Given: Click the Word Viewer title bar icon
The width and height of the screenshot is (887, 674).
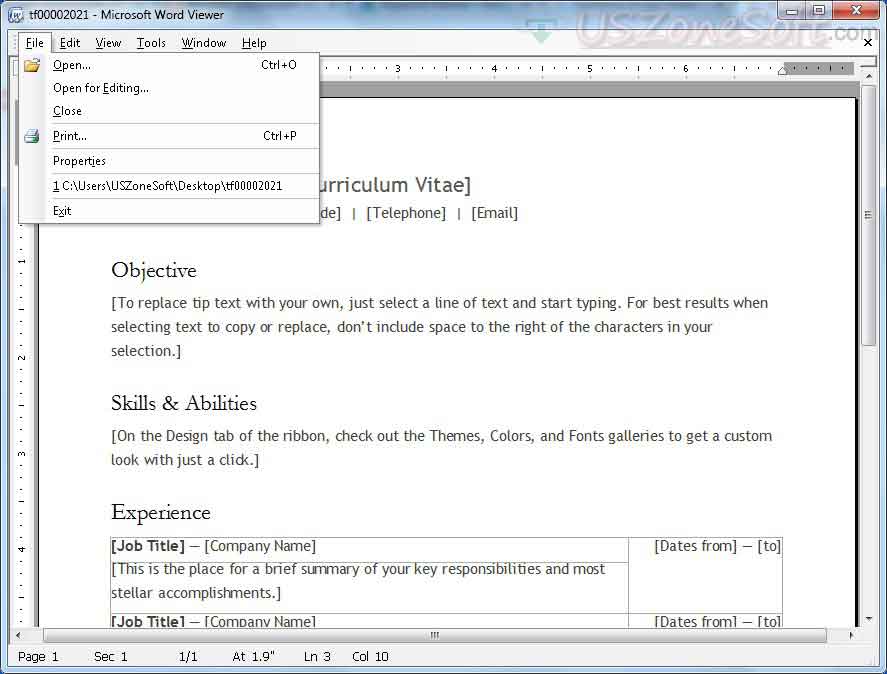Looking at the screenshot, I should (x=16, y=15).
